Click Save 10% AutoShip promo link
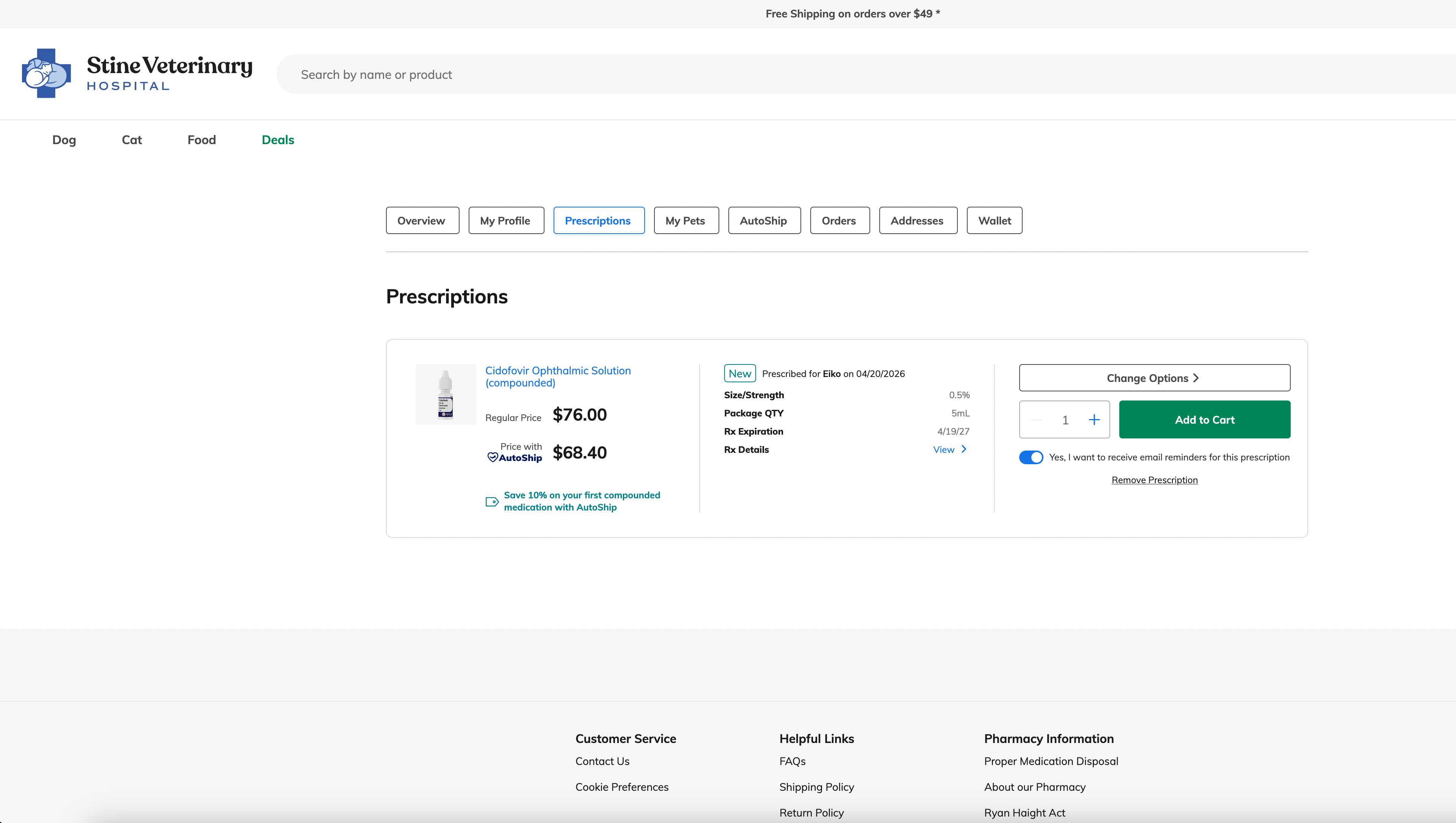This screenshot has width=1456, height=823. click(x=582, y=501)
